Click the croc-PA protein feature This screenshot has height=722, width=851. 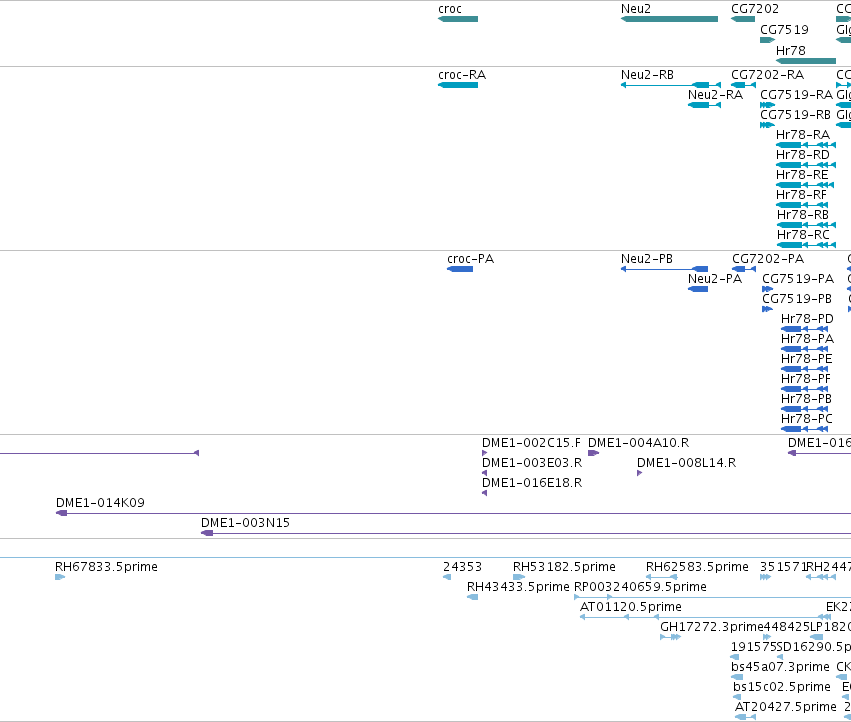(x=460, y=269)
